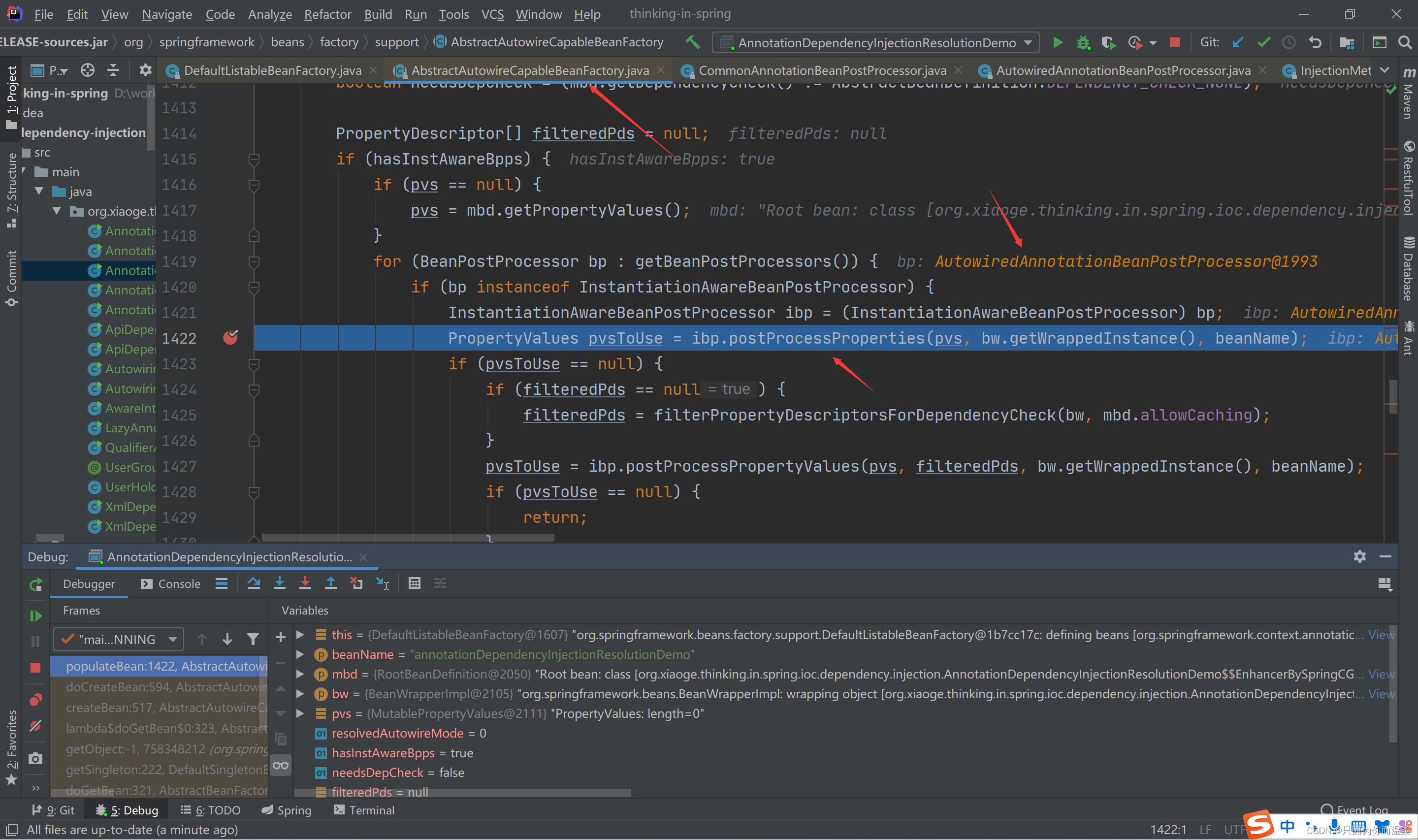Image resolution: width=1418 pixels, height=840 pixels.
Task: Switch to DefaultListableBeanFactory.java tab
Action: coord(272,70)
